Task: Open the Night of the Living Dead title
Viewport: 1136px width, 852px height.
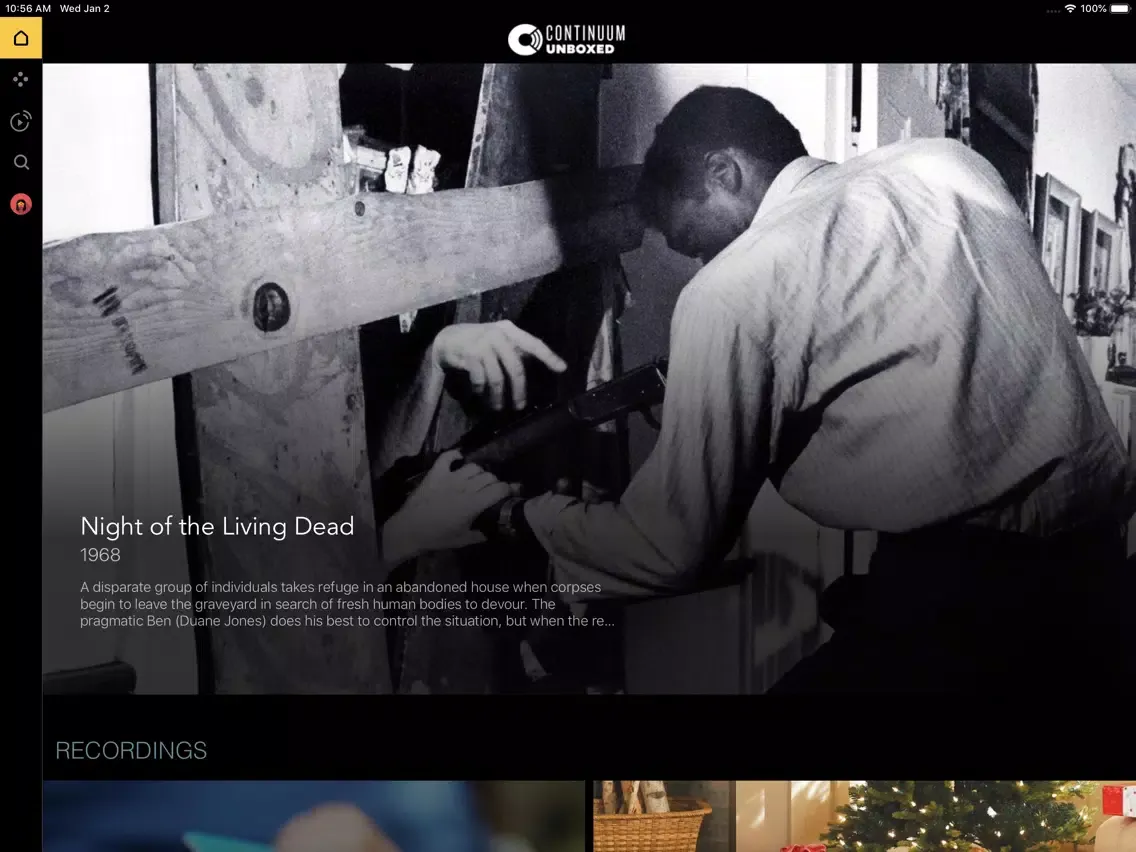Action: [217, 527]
